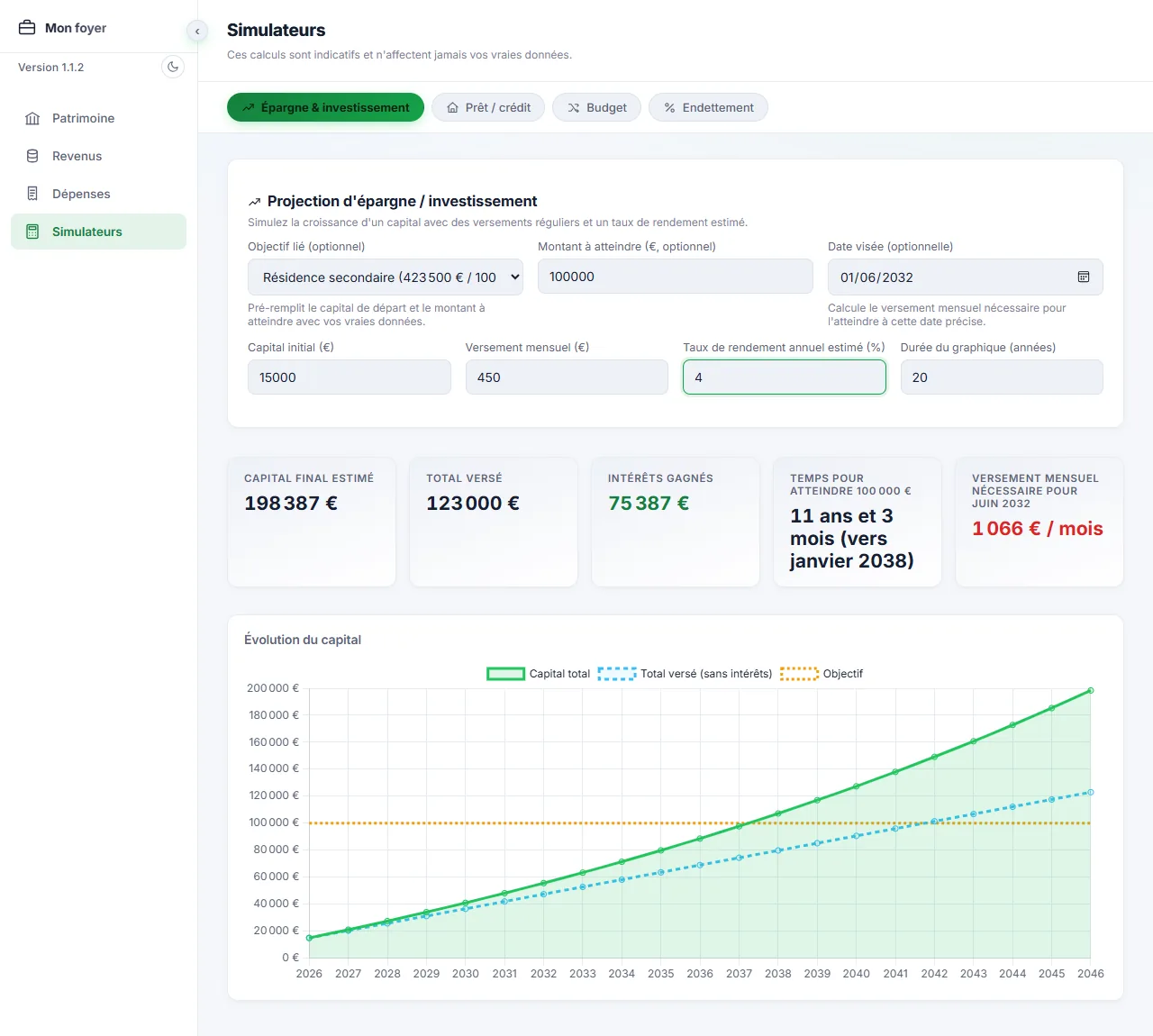The image size is (1153, 1036).
Task: Click the trend arrow icon in Épargne tab
Action: [248, 108]
